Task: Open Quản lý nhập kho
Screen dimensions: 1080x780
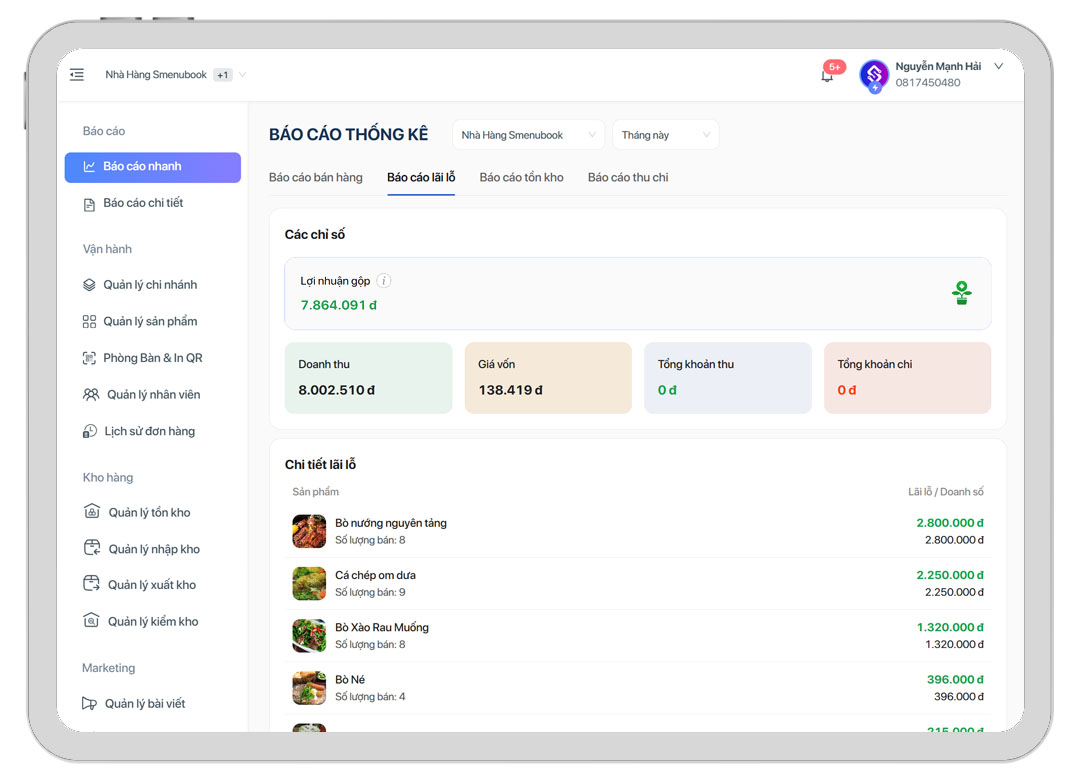Action: (x=153, y=548)
